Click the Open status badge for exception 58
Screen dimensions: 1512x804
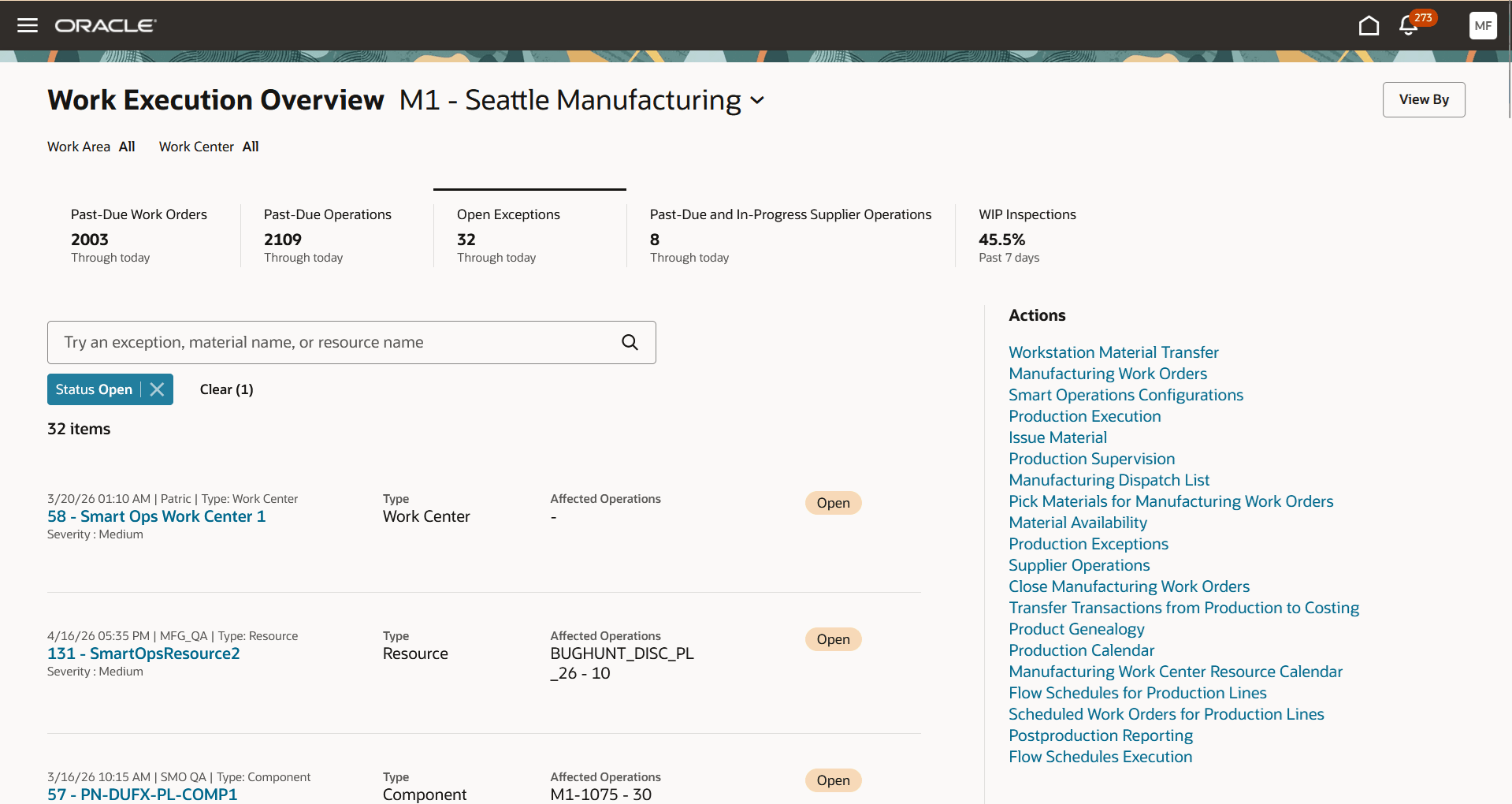pyautogui.click(x=833, y=503)
